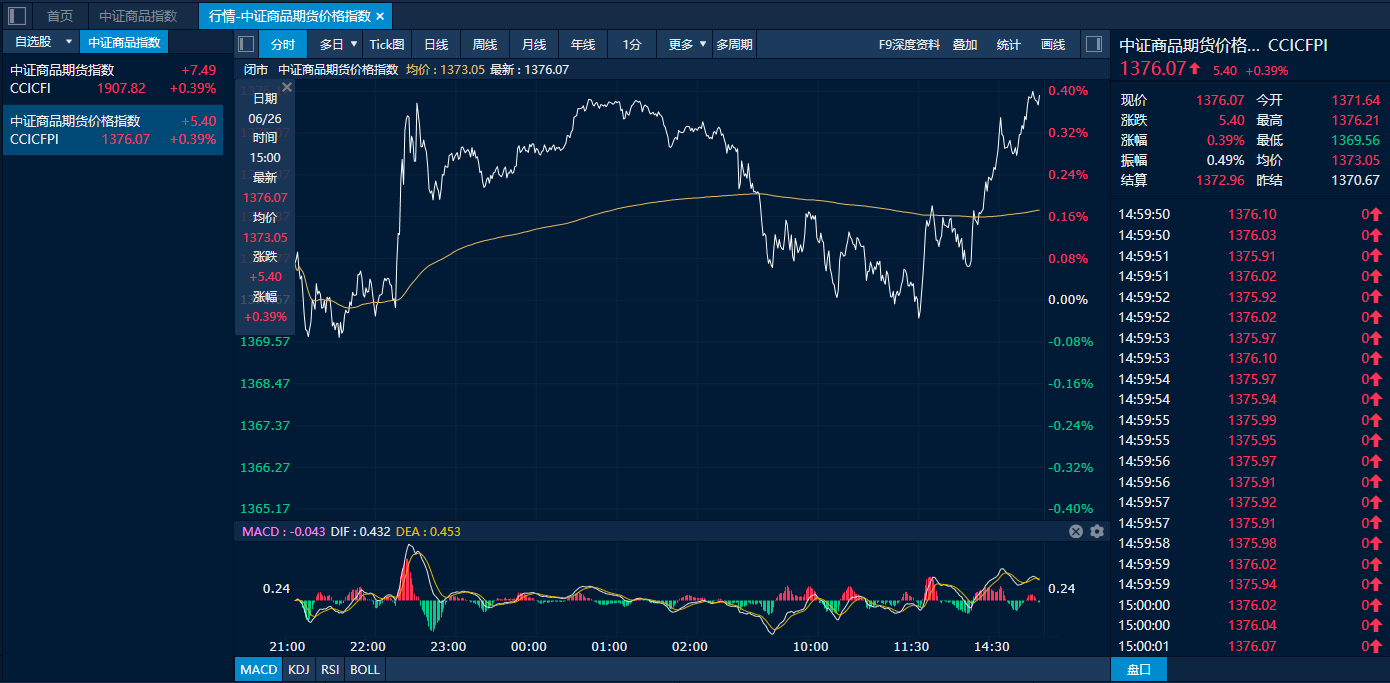Click the 盘口 button at bottom right
This screenshot has height=683, width=1390.
[1138, 669]
